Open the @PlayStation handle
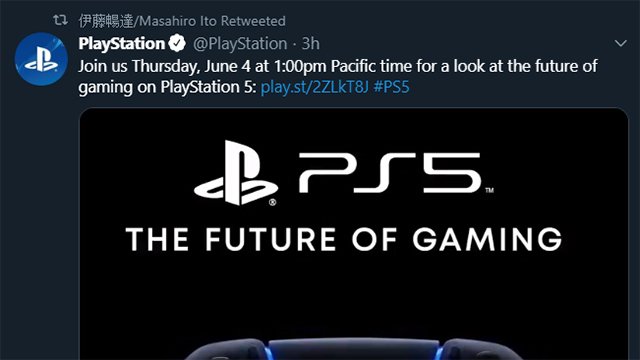This screenshot has height=360, width=640. click(240, 44)
